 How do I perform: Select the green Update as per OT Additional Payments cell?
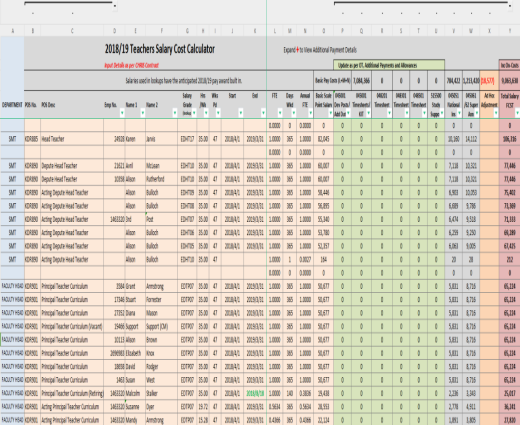coord(389,65)
